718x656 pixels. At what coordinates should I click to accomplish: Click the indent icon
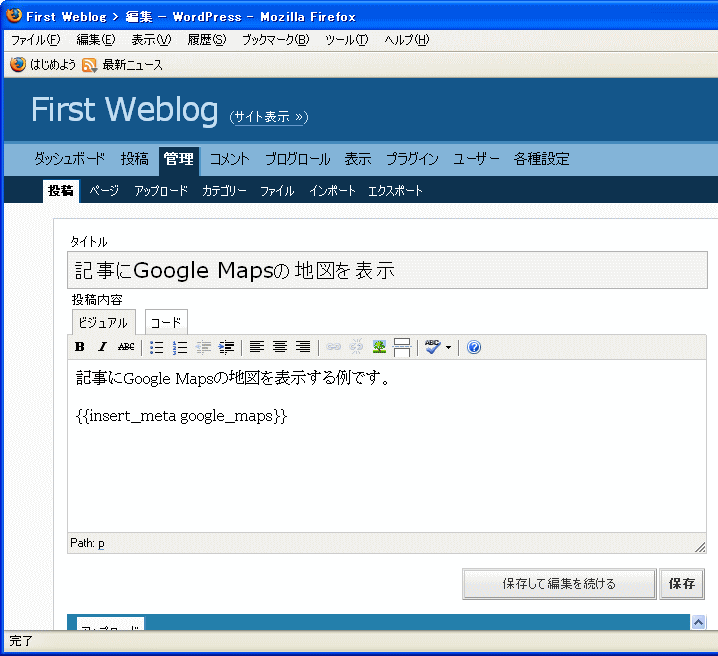(x=226, y=347)
